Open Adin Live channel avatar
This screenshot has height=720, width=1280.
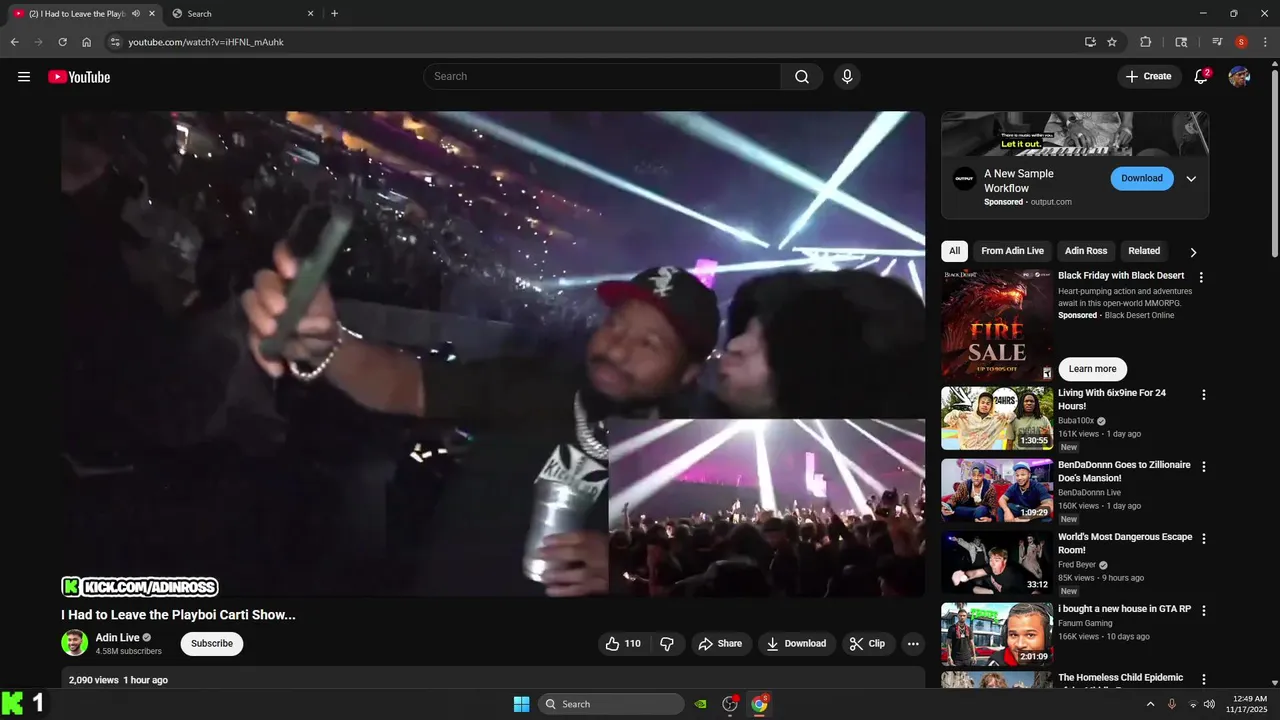[75, 643]
